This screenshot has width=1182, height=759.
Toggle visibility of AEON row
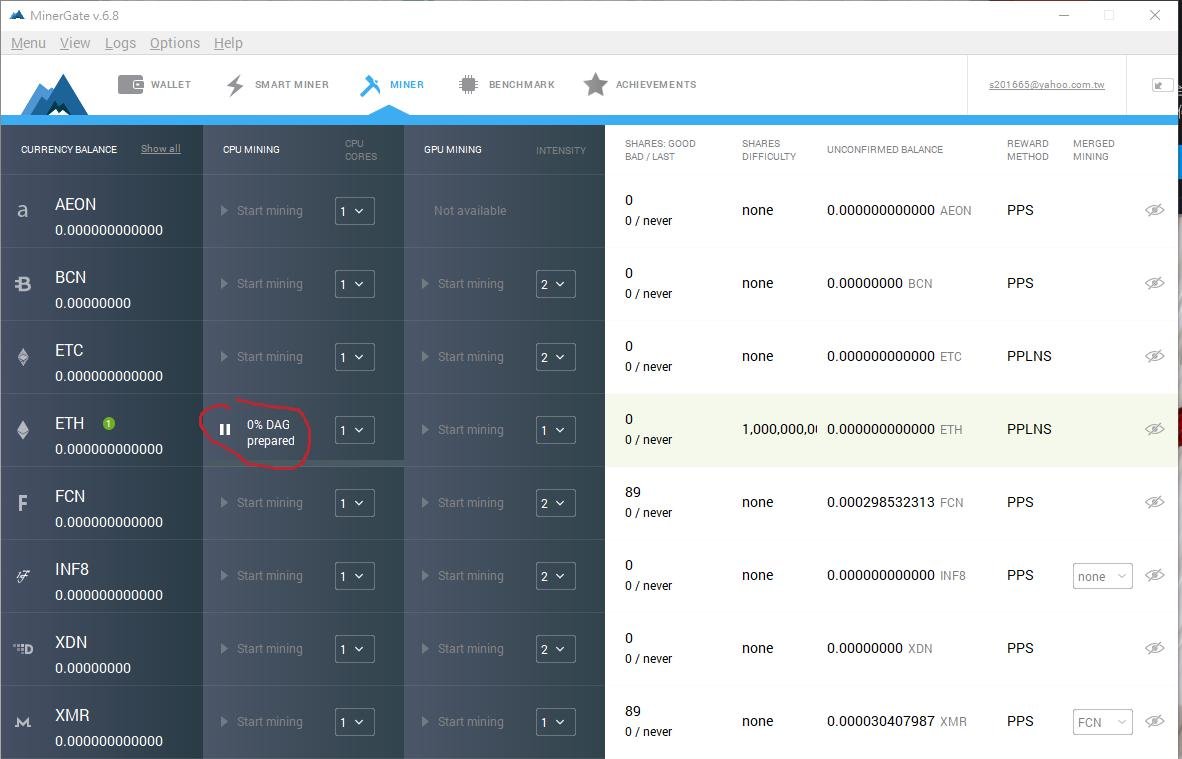point(1154,210)
